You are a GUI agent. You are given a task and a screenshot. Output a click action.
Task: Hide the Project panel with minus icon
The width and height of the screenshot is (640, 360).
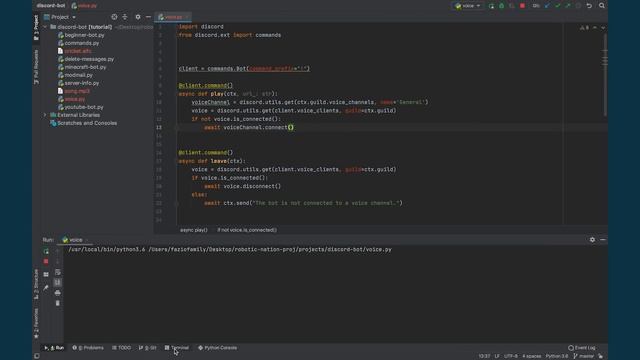pos(149,17)
